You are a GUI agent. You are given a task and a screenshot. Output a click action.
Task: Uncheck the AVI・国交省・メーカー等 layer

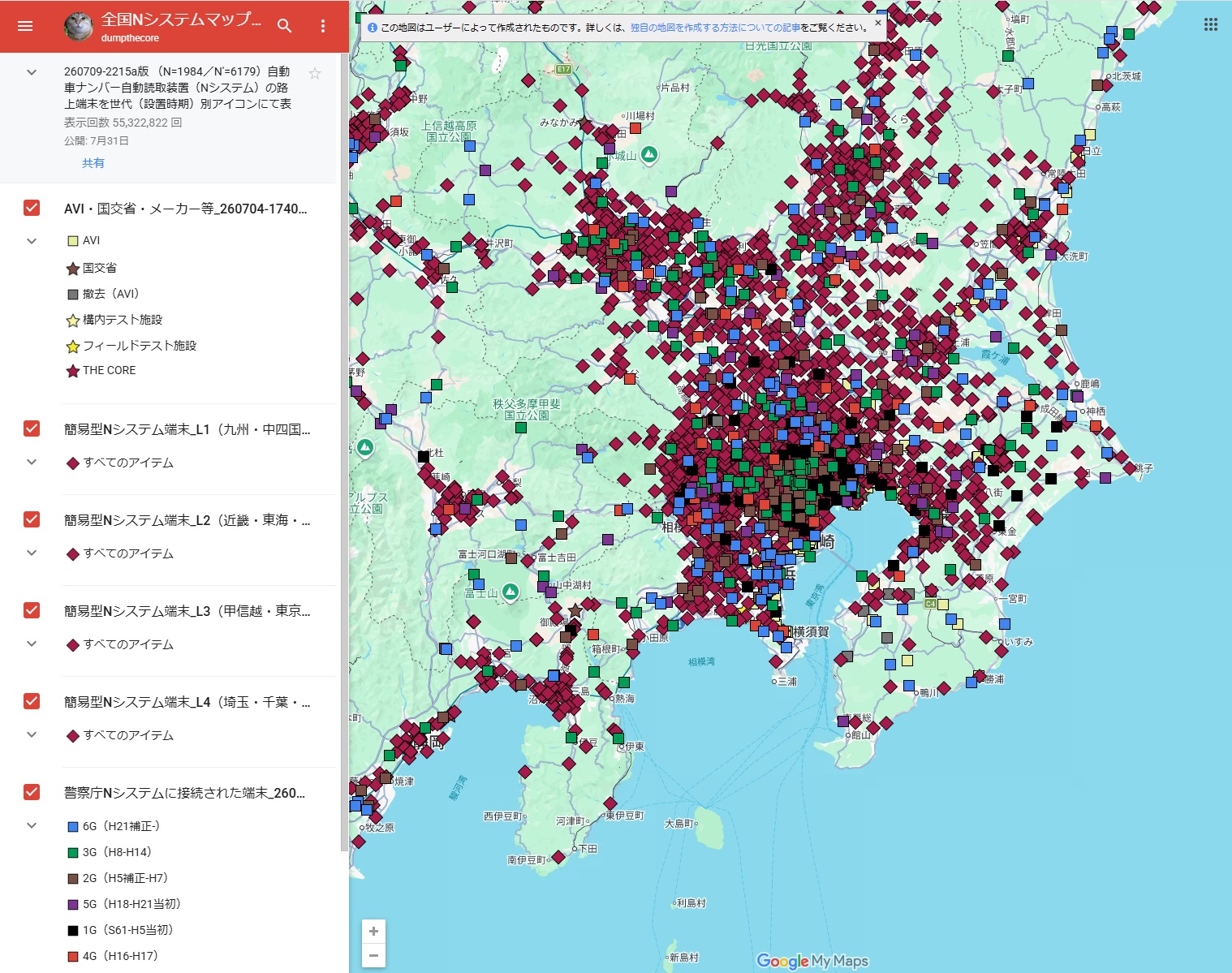(x=32, y=209)
